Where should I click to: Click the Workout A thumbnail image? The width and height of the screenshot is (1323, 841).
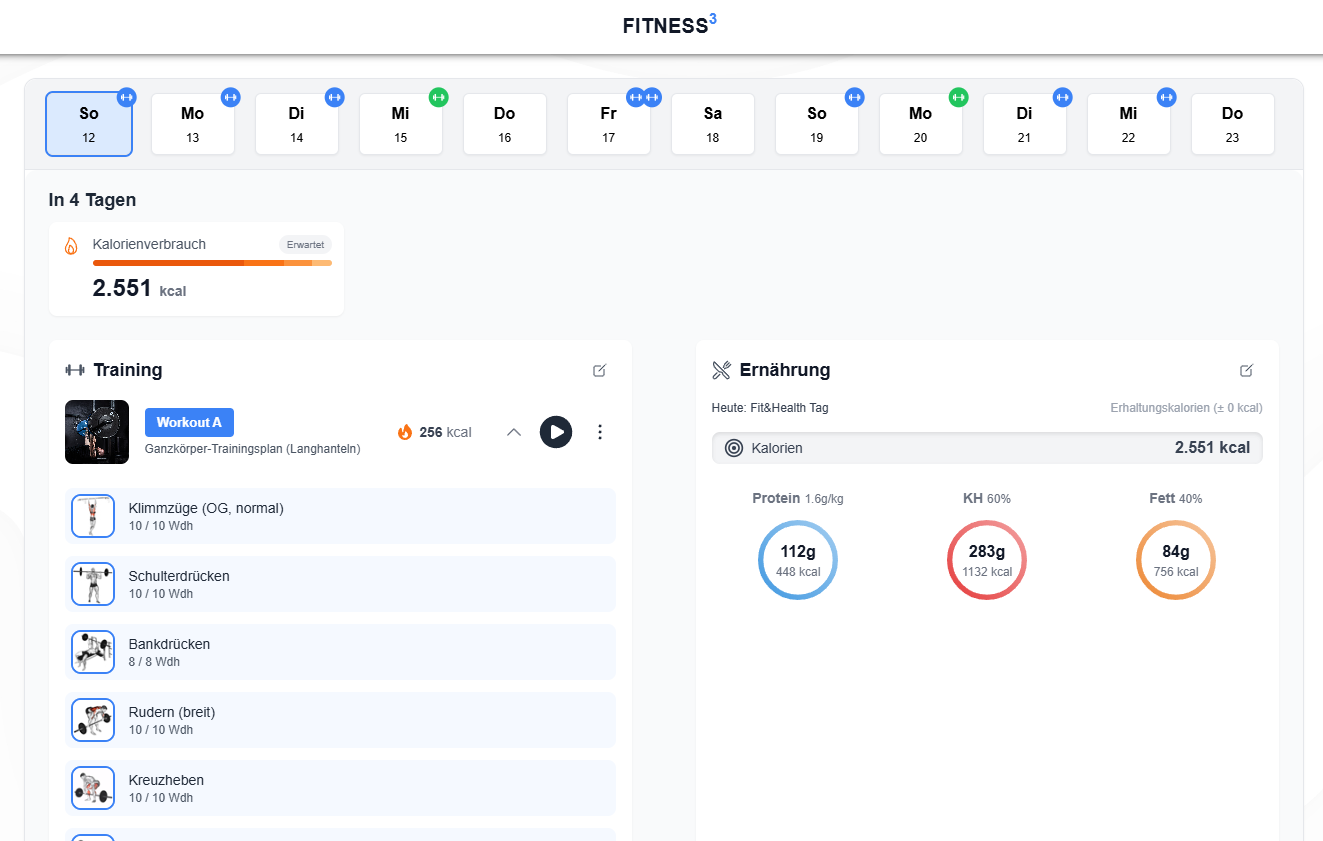97,432
